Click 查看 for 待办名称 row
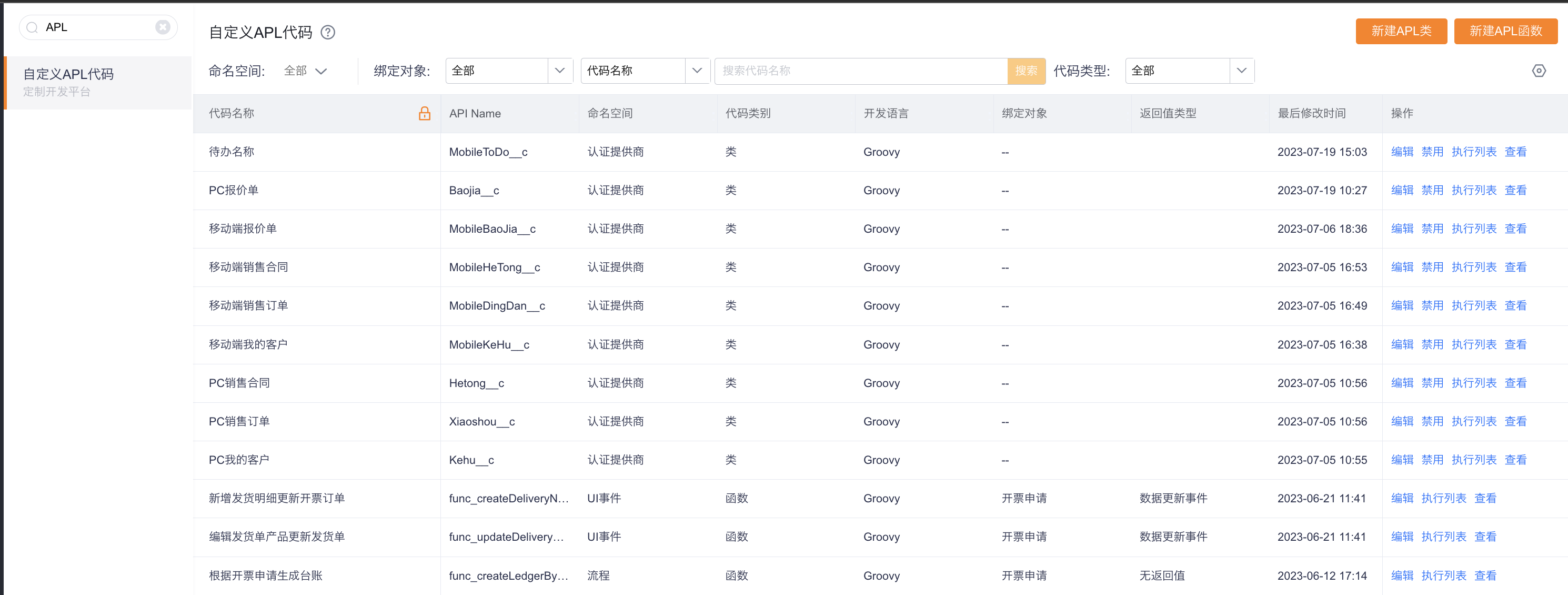This screenshot has width=1568, height=595. click(x=1515, y=152)
